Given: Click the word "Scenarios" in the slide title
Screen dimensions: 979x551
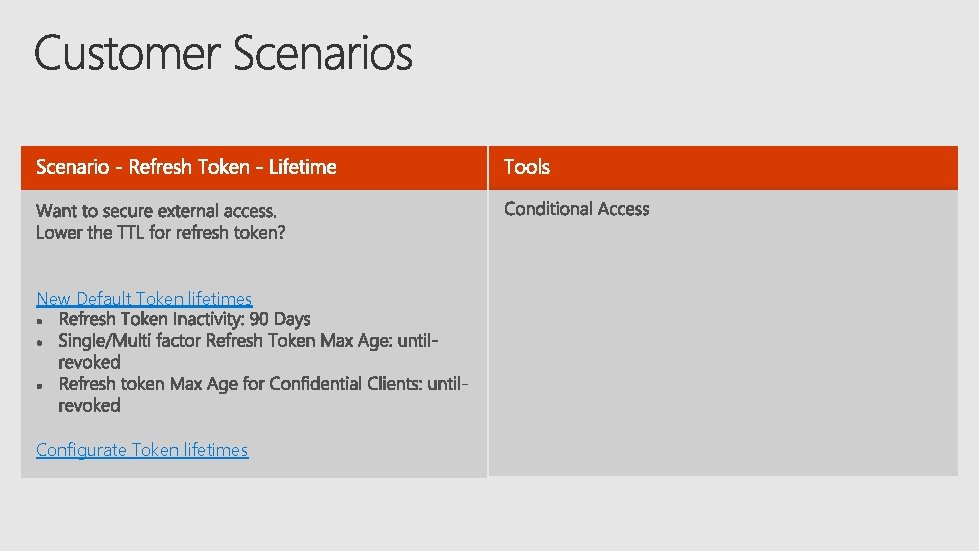Looking at the screenshot, I should click(323, 53).
